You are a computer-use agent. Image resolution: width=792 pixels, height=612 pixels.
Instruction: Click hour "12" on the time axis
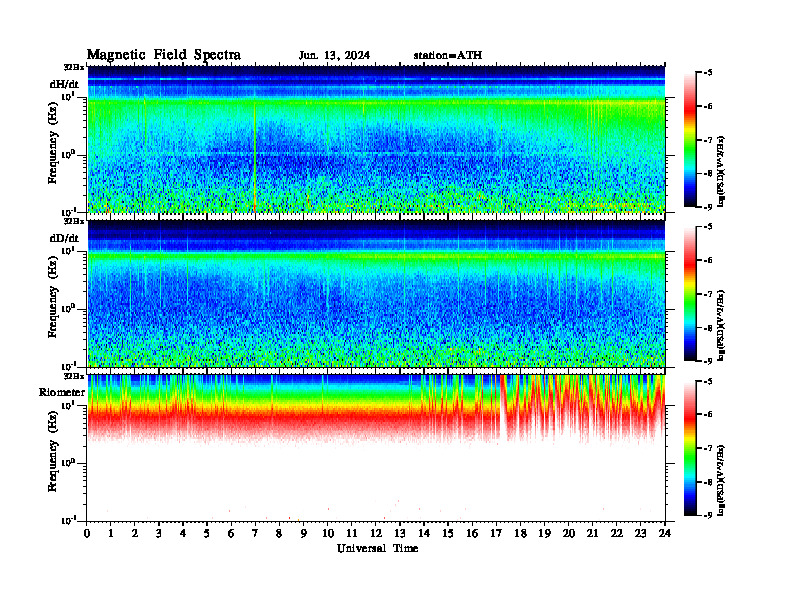click(376, 534)
